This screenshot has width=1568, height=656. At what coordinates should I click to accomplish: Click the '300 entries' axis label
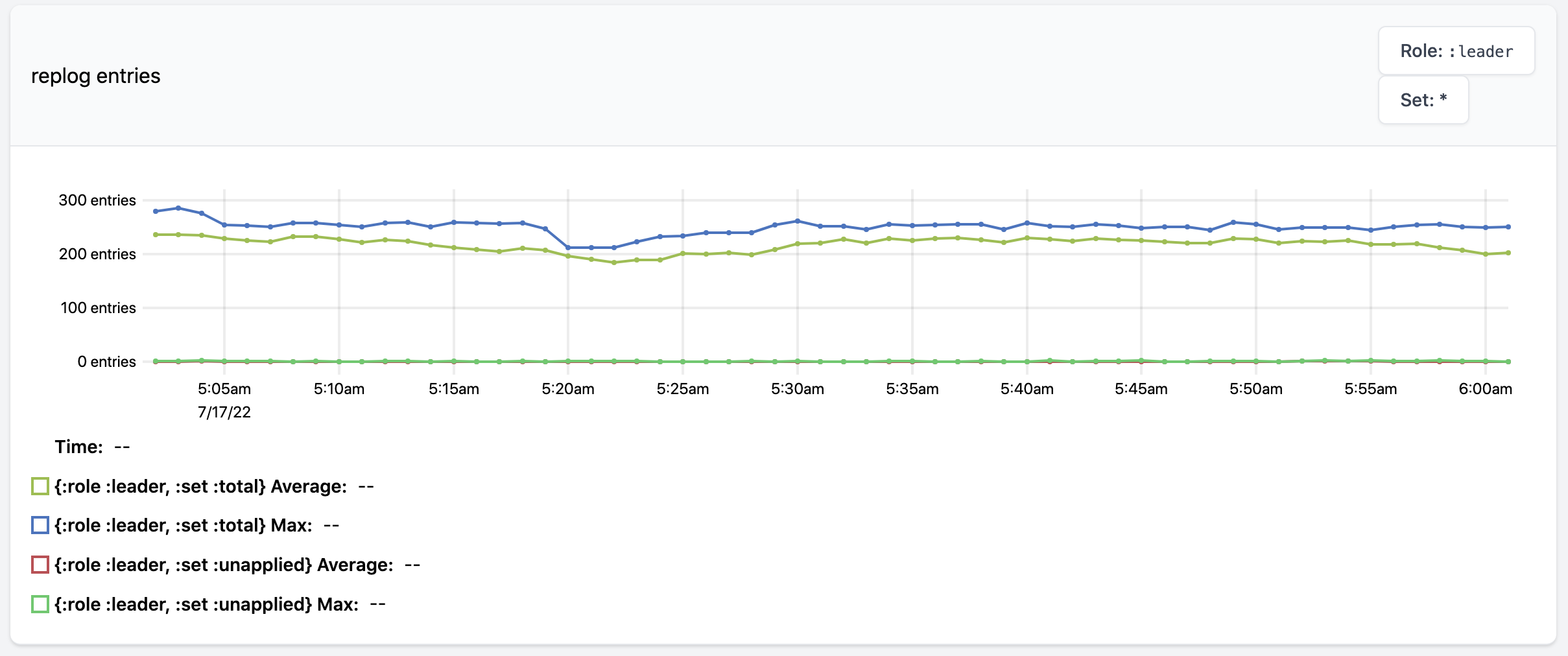click(x=97, y=200)
